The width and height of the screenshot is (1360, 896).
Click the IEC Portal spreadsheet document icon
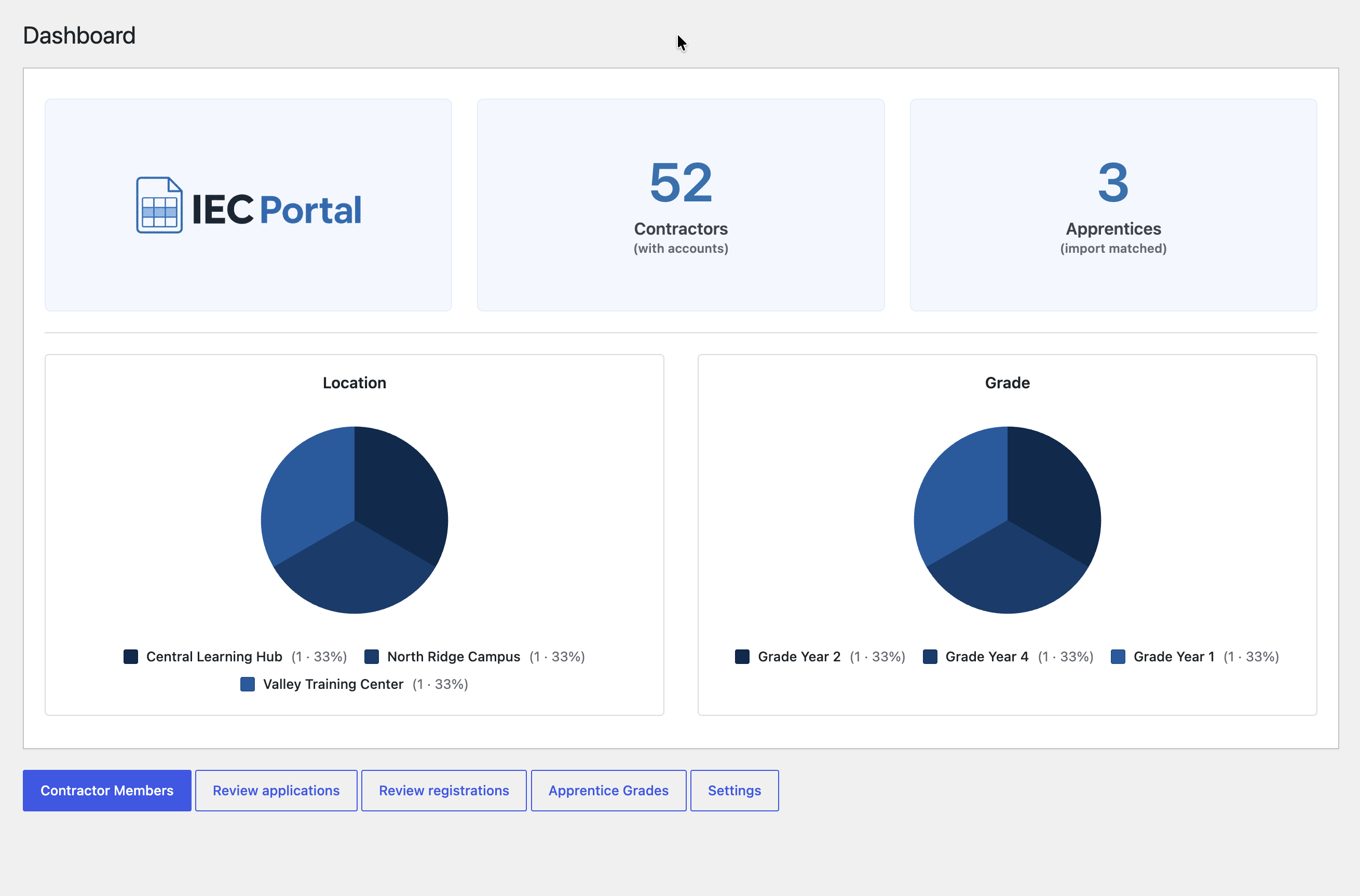click(159, 205)
